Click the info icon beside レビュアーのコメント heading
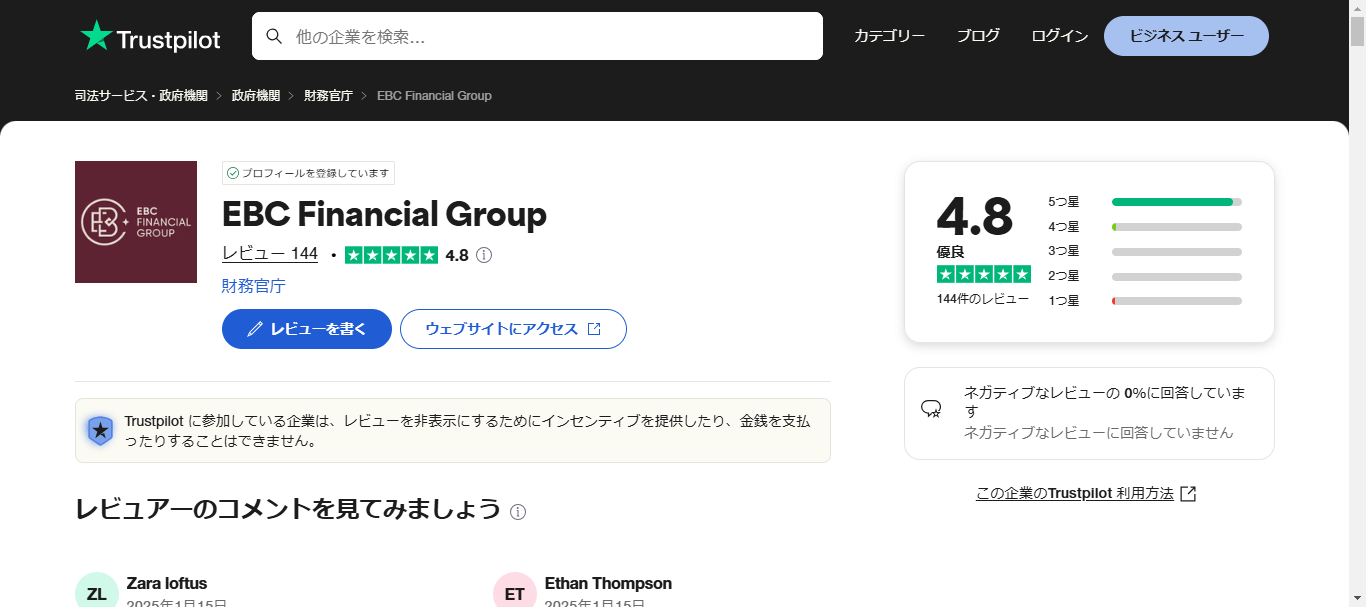The height and width of the screenshot is (607, 1366). 517,512
